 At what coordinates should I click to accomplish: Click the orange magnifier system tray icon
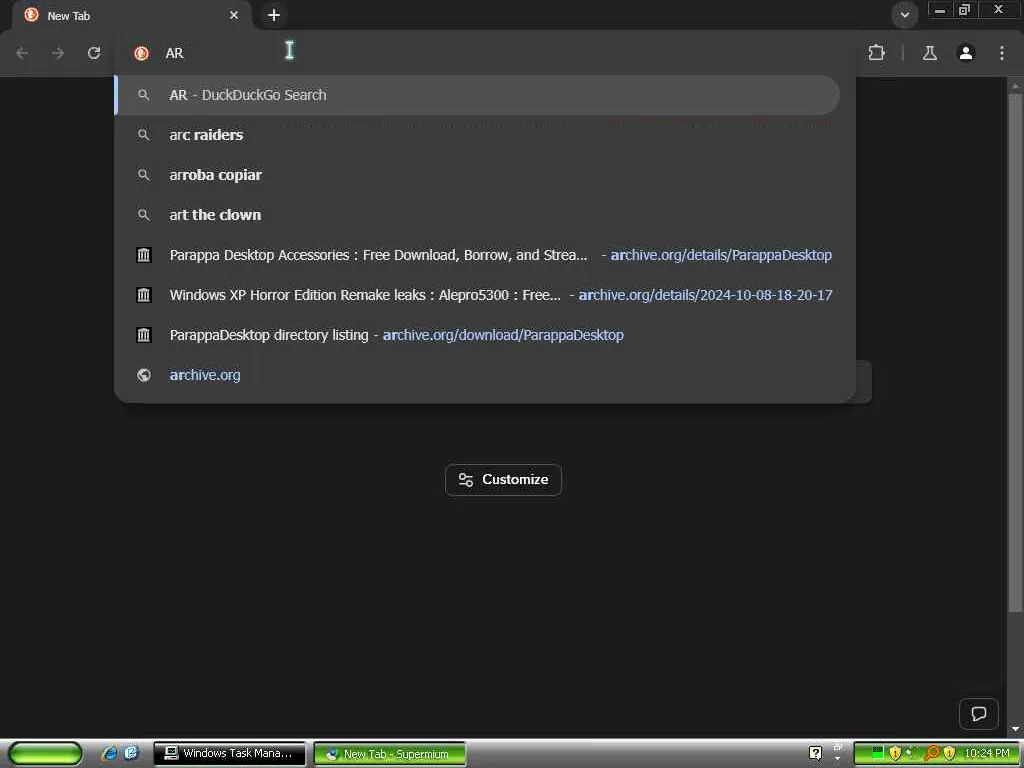tap(932, 754)
